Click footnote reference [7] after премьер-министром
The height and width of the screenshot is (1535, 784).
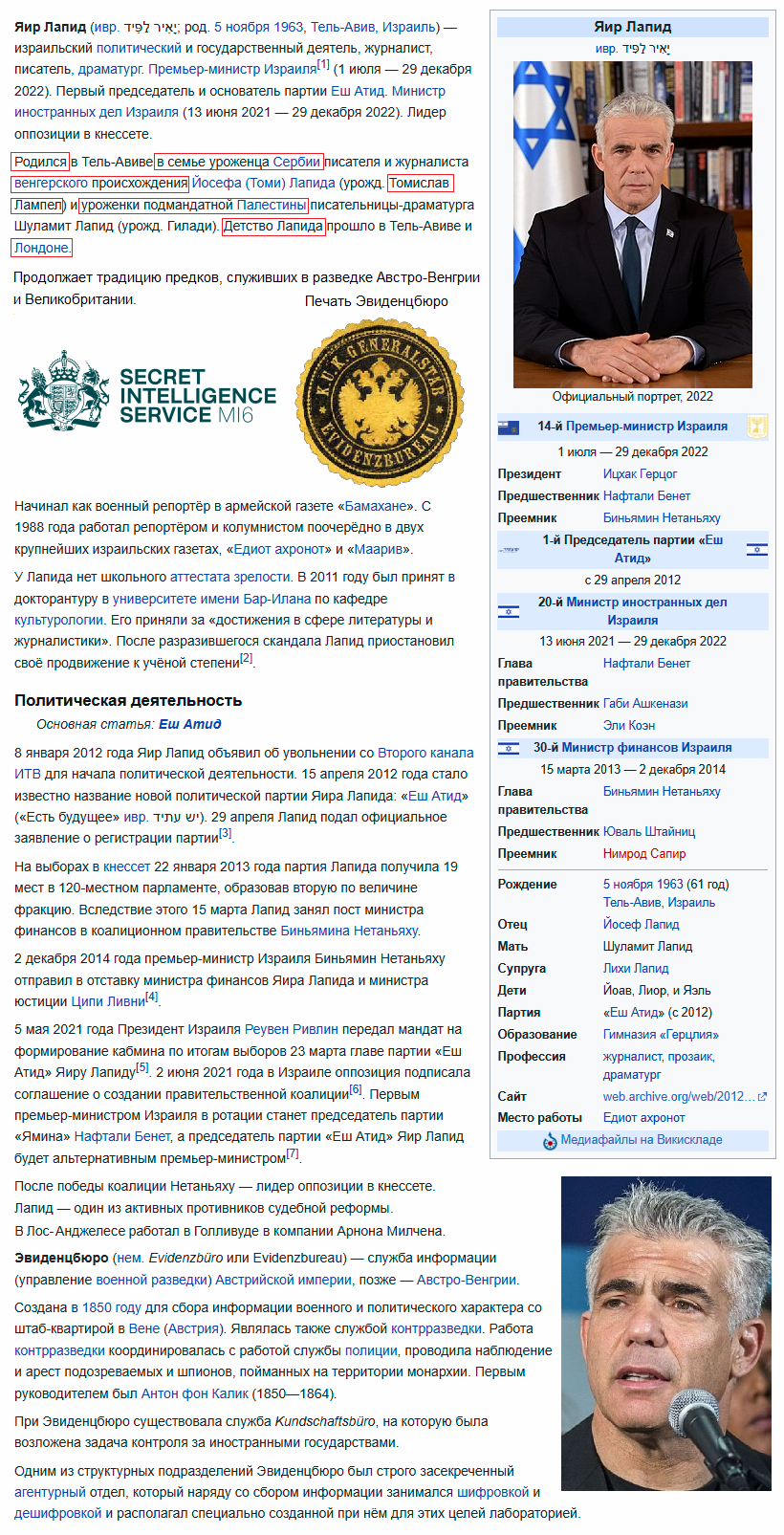(x=293, y=1153)
